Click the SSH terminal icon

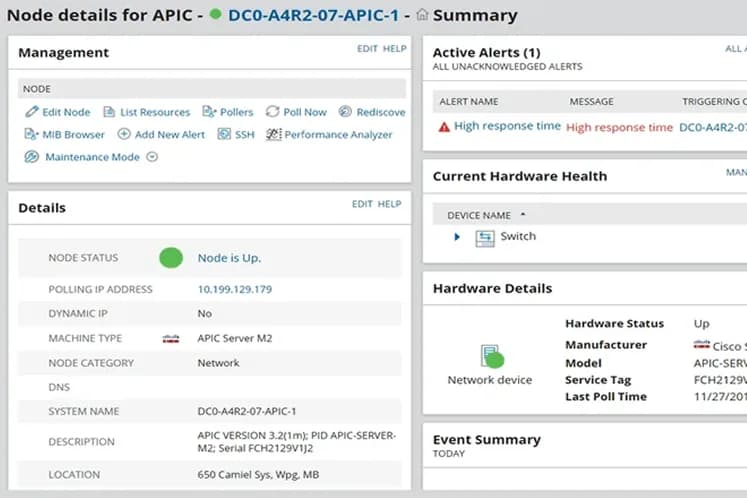click(224, 134)
